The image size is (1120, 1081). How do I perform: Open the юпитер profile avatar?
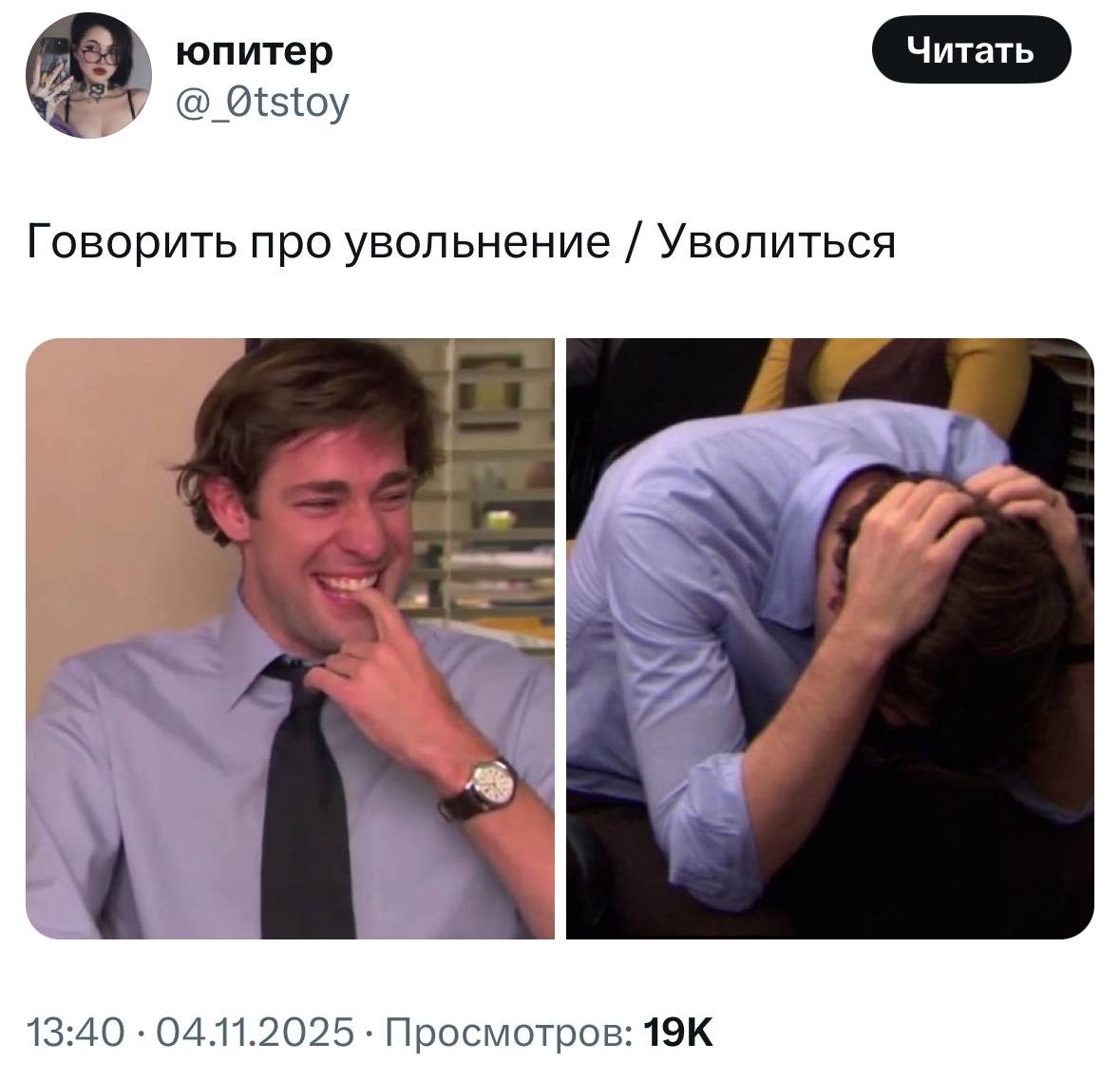[88, 75]
